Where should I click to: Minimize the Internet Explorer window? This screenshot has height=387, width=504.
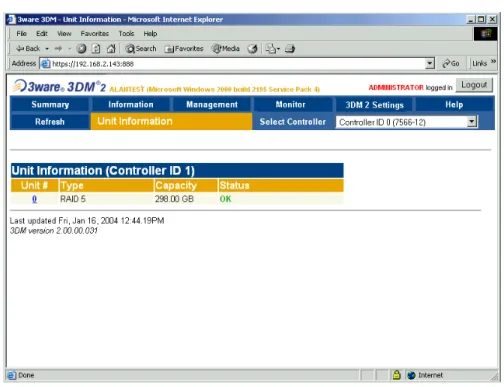(x=470, y=19)
